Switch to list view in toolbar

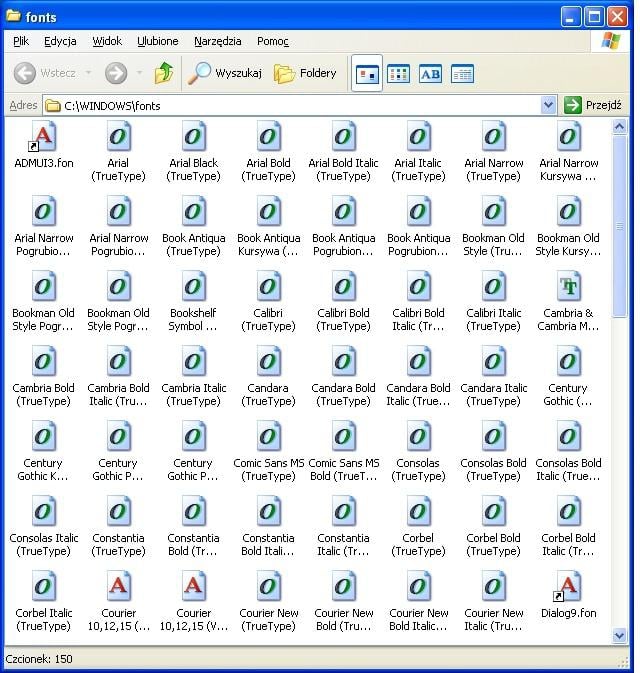[399, 73]
